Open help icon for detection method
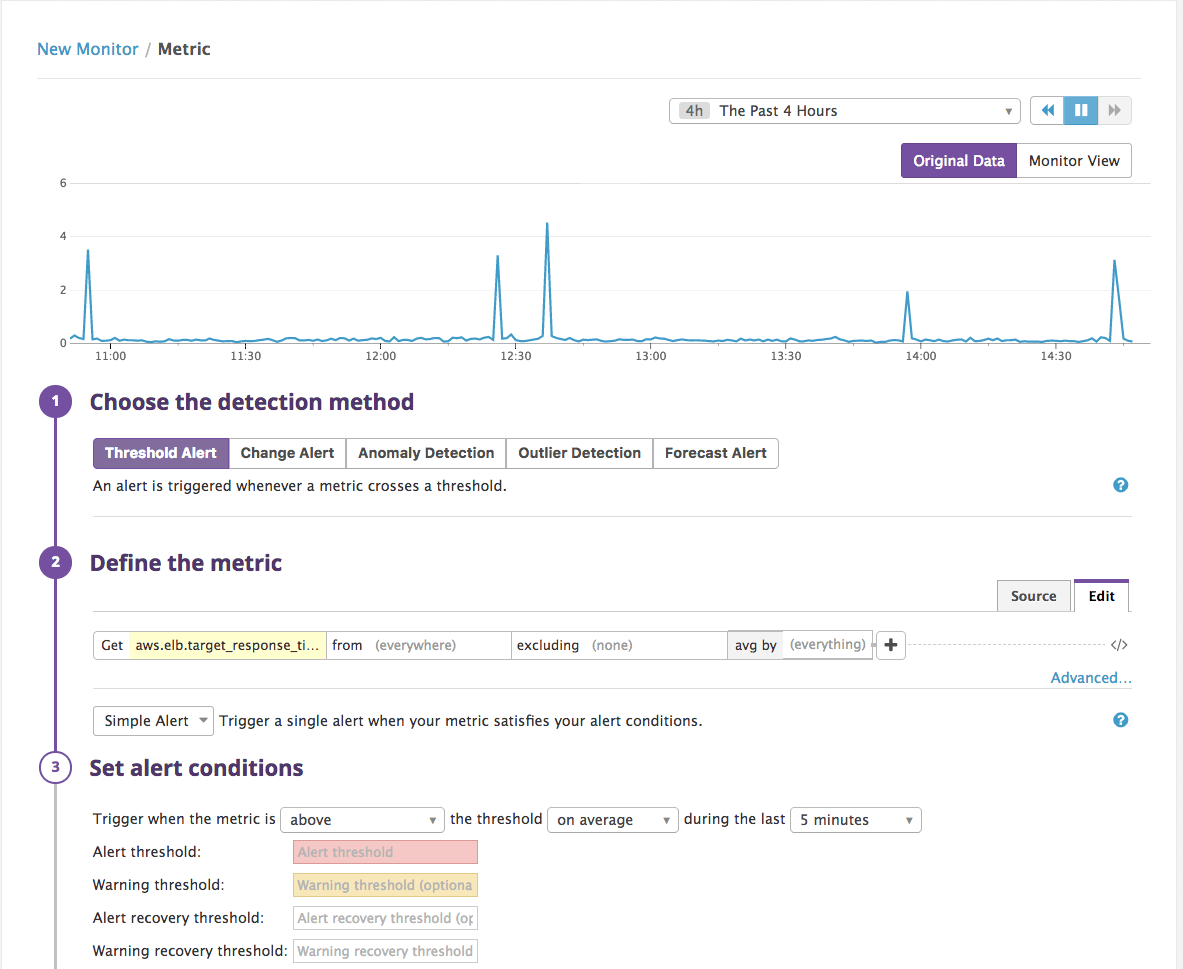 coord(1120,485)
